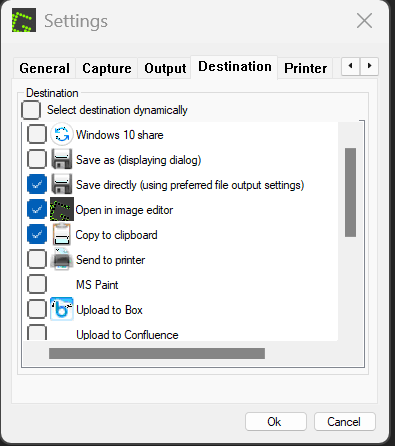395x446 pixels.
Task: Click the horizontal scrollbar thumb under the list
Action: tap(157, 353)
